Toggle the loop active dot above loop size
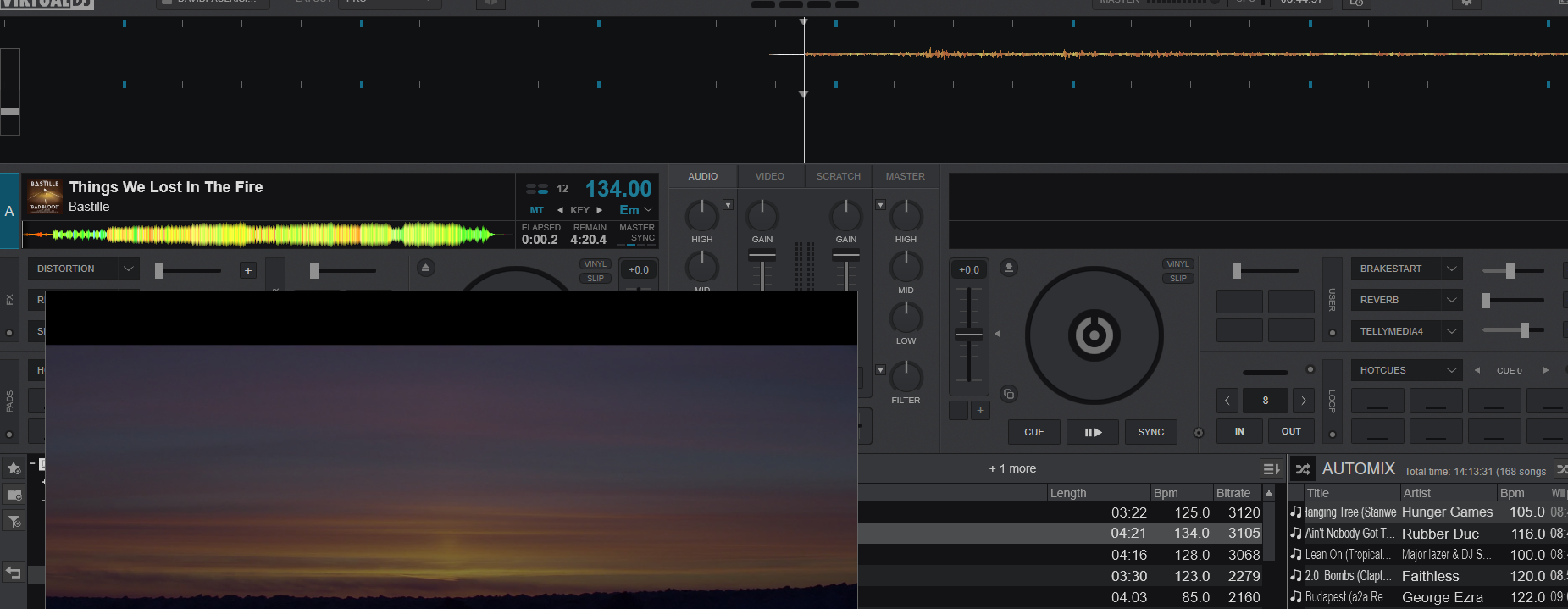 (1310, 369)
